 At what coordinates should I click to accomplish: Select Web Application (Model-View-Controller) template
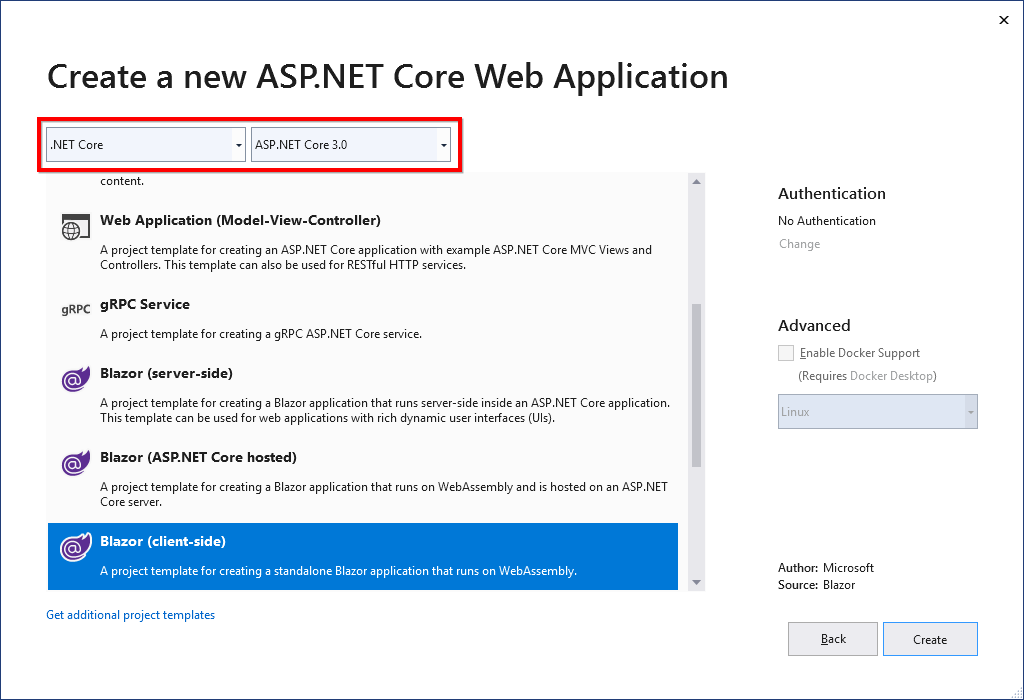click(x=240, y=220)
